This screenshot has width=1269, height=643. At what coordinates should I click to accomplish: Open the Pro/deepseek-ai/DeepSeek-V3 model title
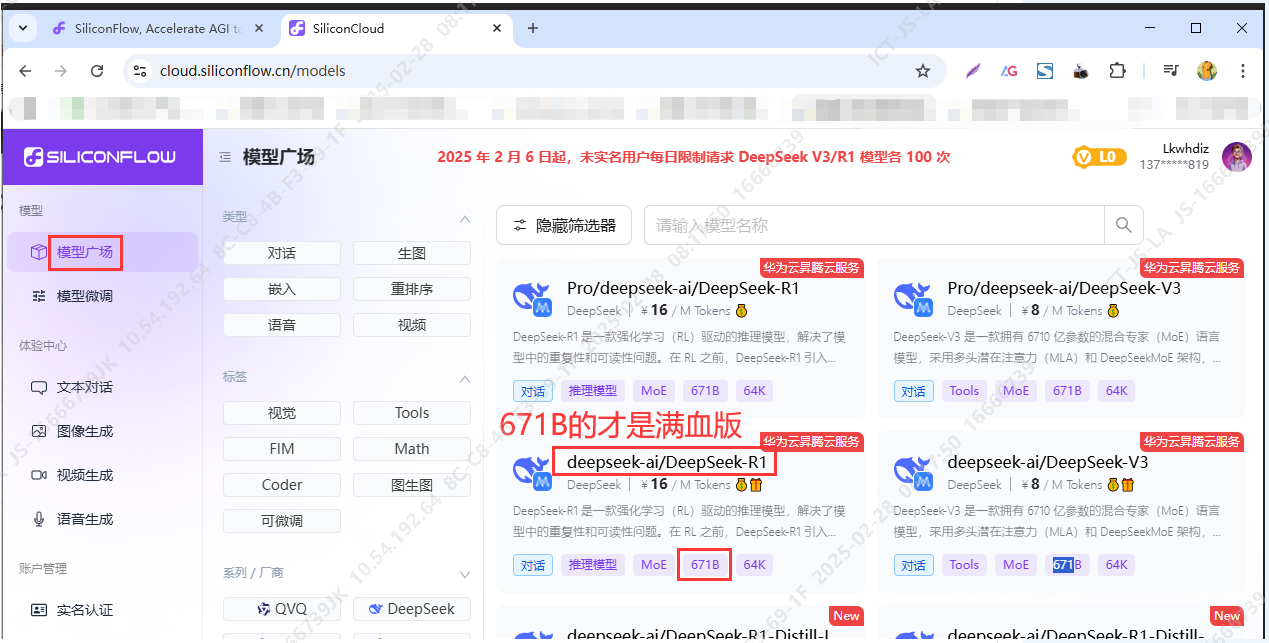(x=1064, y=288)
